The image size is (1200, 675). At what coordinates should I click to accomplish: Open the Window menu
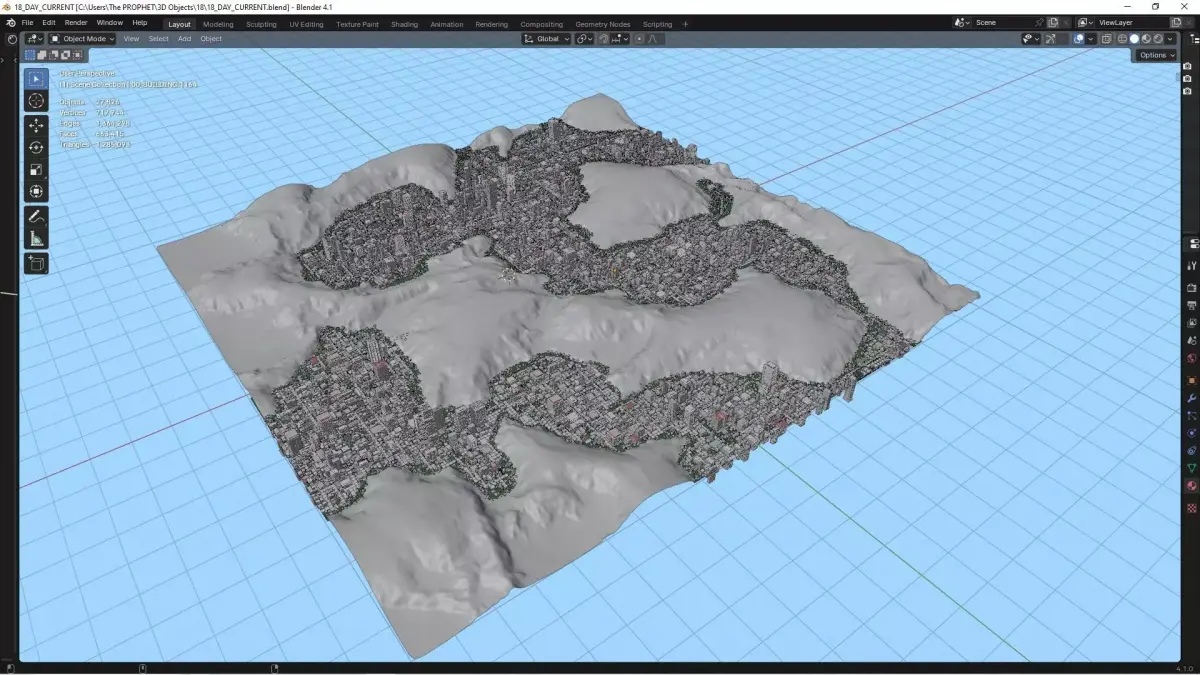coord(110,22)
